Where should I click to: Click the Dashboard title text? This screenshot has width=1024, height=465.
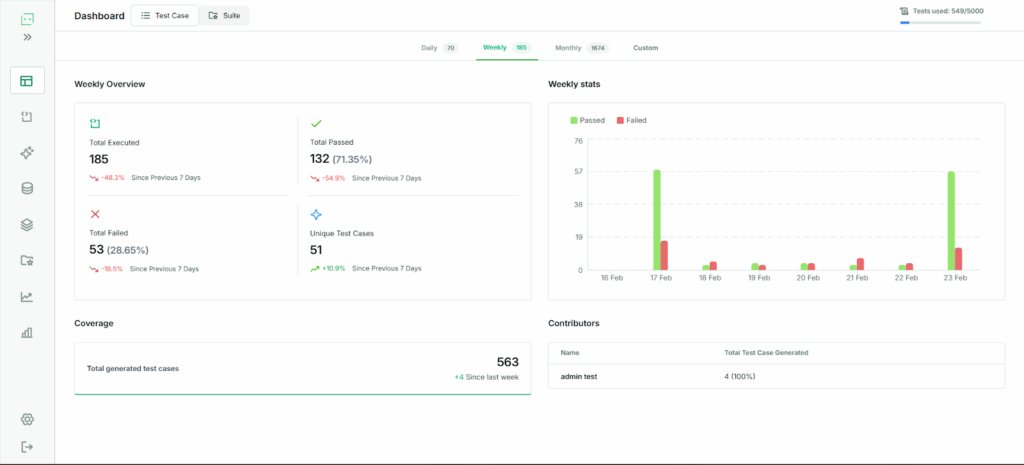(99, 16)
